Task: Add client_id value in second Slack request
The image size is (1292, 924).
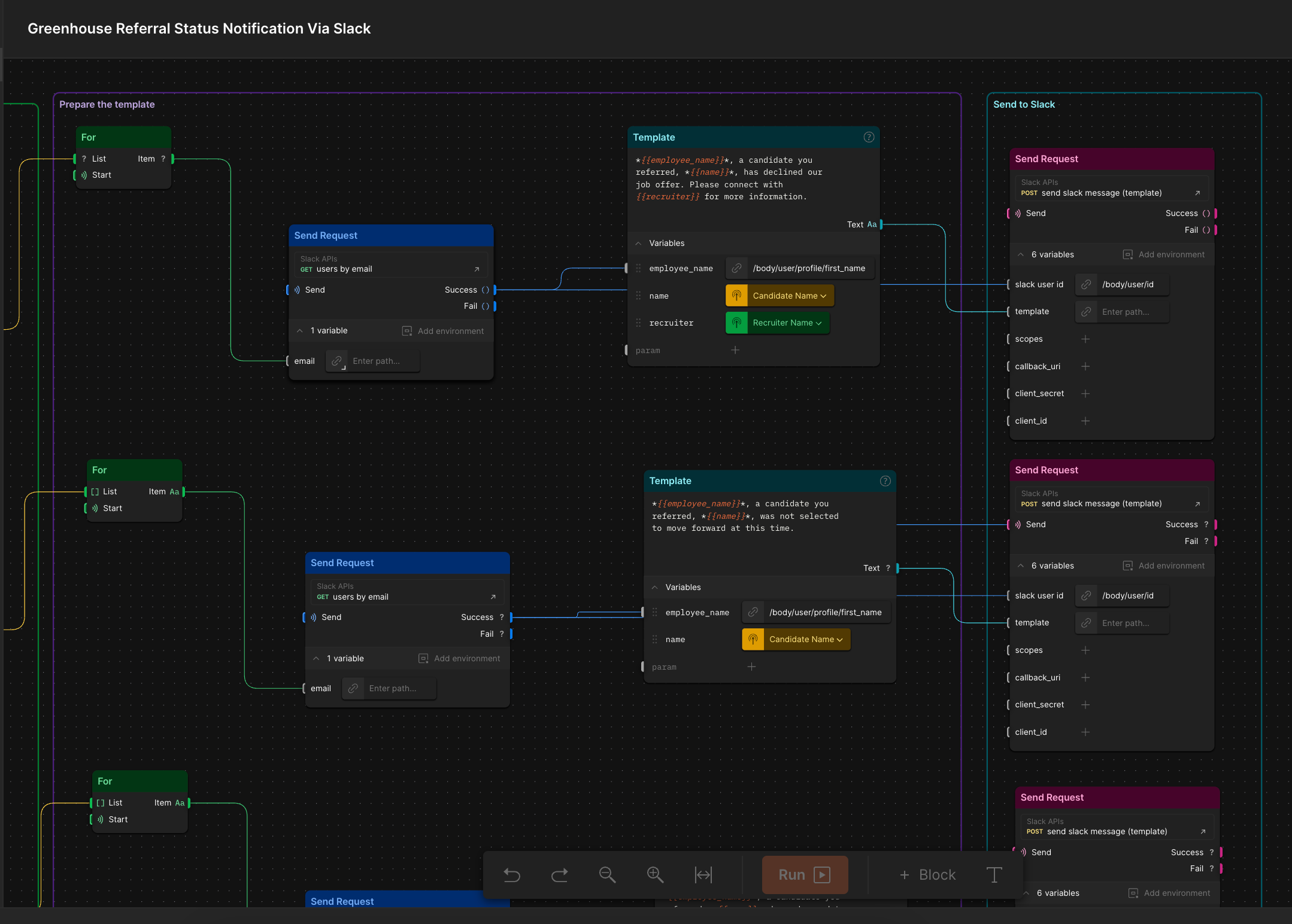Action: tap(1085, 732)
